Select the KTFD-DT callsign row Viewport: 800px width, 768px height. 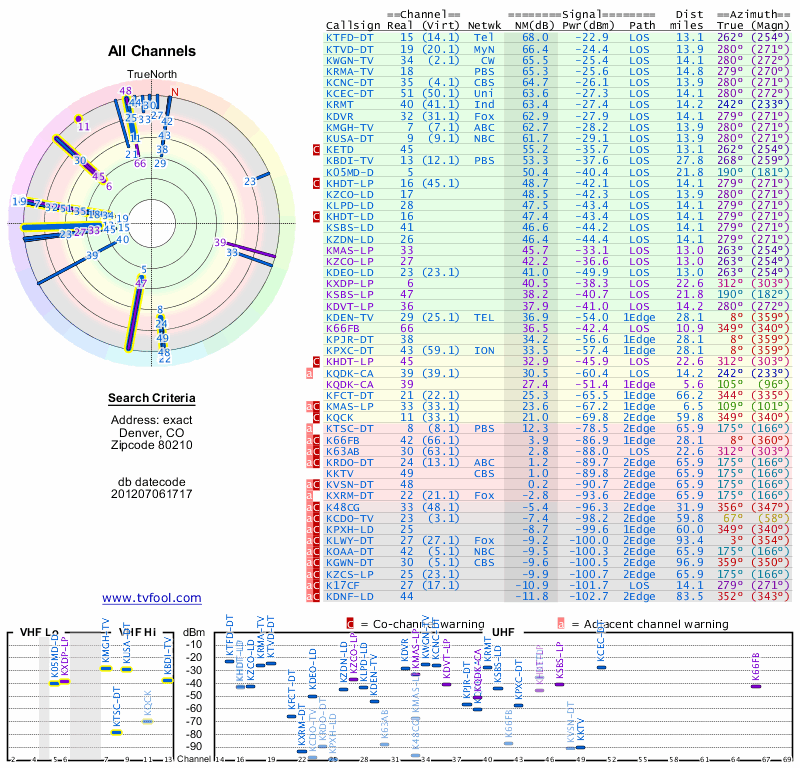pyautogui.click(x=558, y=38)
